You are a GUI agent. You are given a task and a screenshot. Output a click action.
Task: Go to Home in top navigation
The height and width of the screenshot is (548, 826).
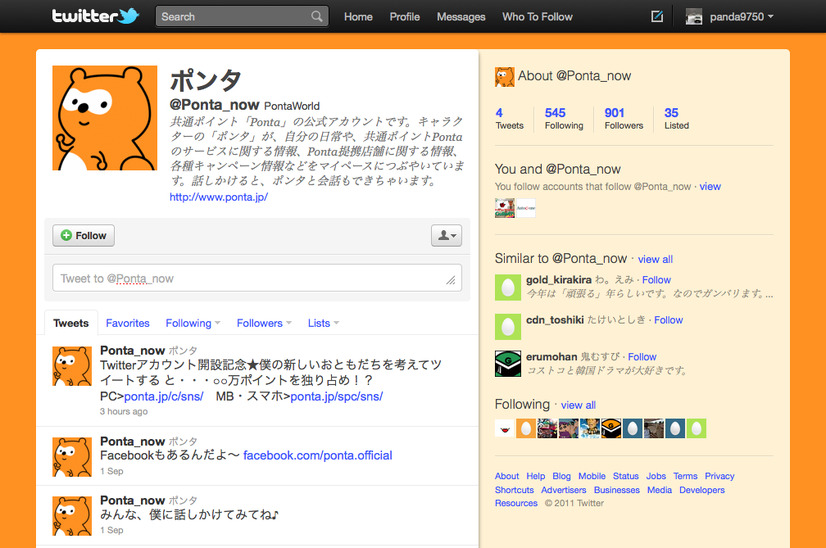click(358, 17)
